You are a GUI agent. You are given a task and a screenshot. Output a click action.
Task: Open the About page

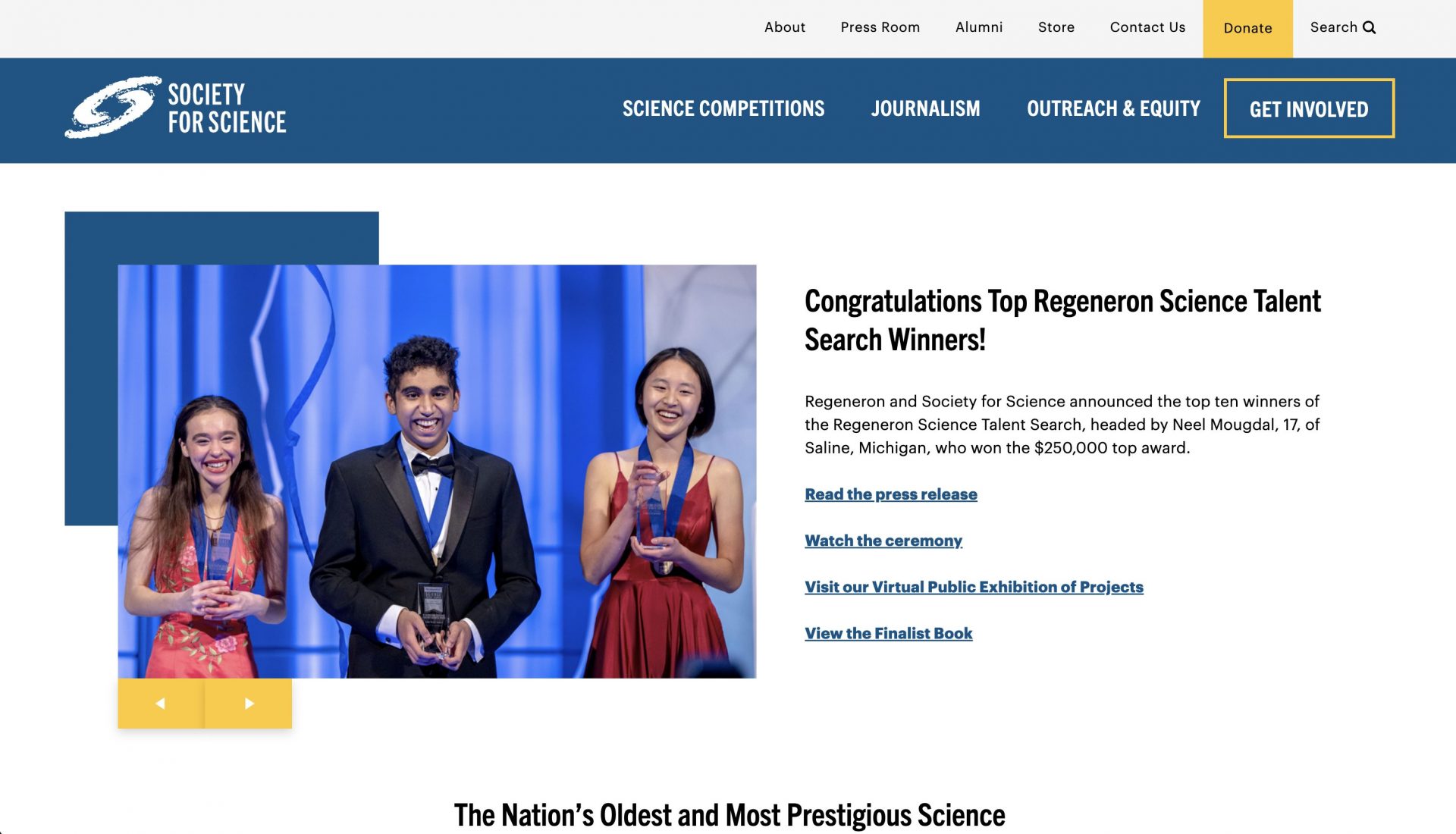tap(784, 27)
